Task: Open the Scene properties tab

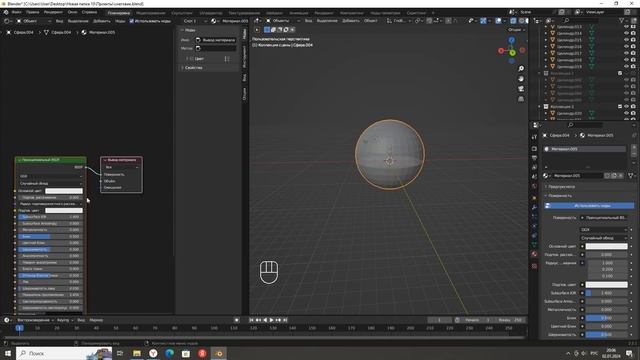Action: click(x=534, y=177)
